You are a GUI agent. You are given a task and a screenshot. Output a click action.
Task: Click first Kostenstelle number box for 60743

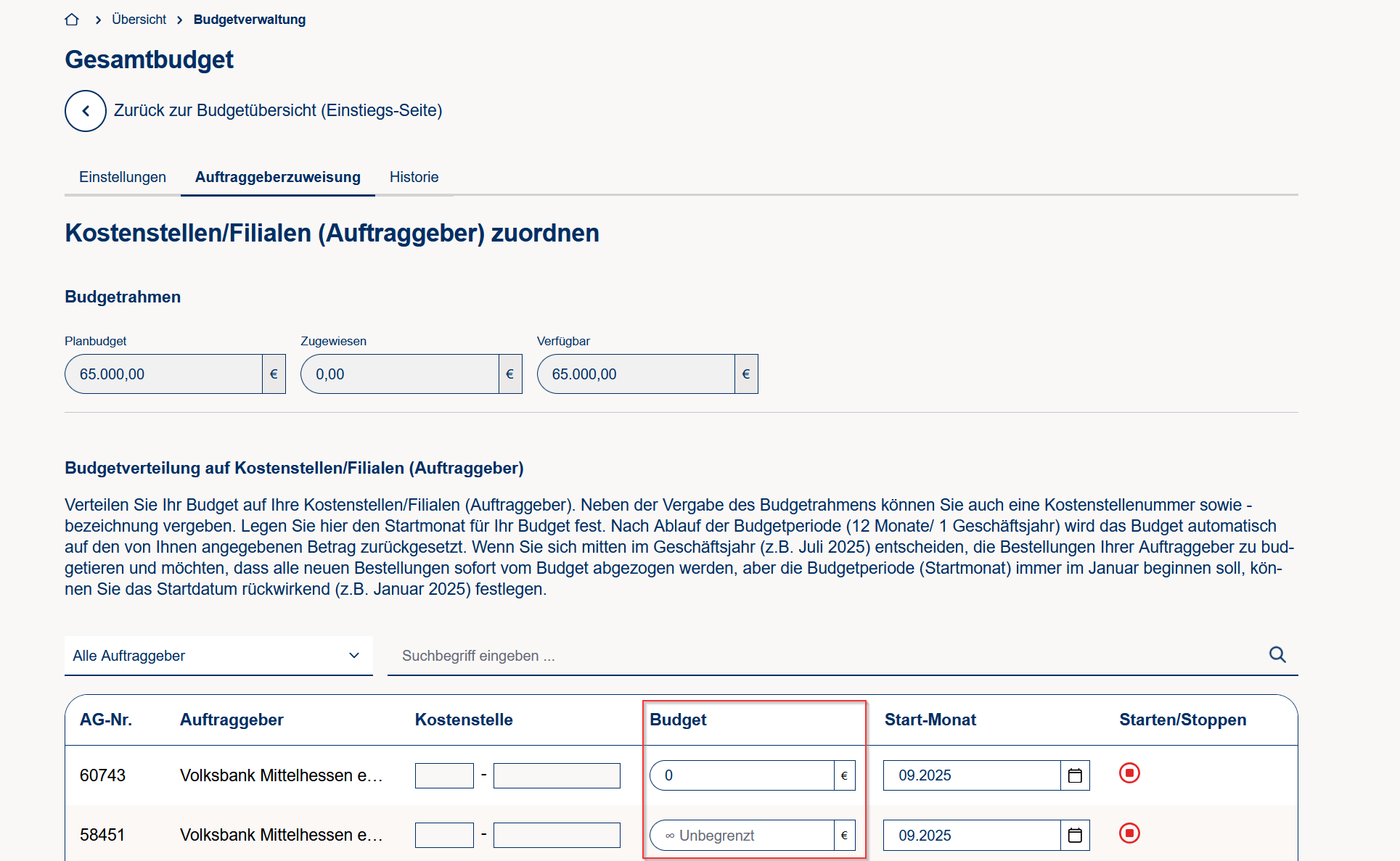tap(444, 775)
